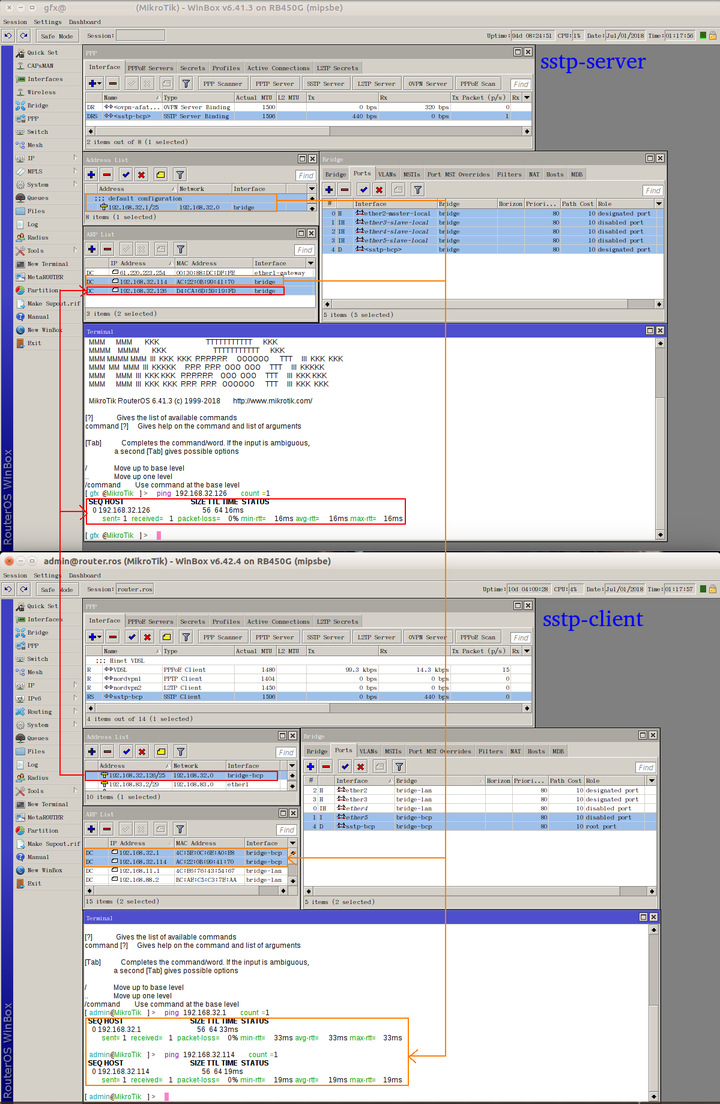Open Partition in the gfx@ window sidebar
The width and height of the screenshot is (720, 1104).
pos(42,290)
